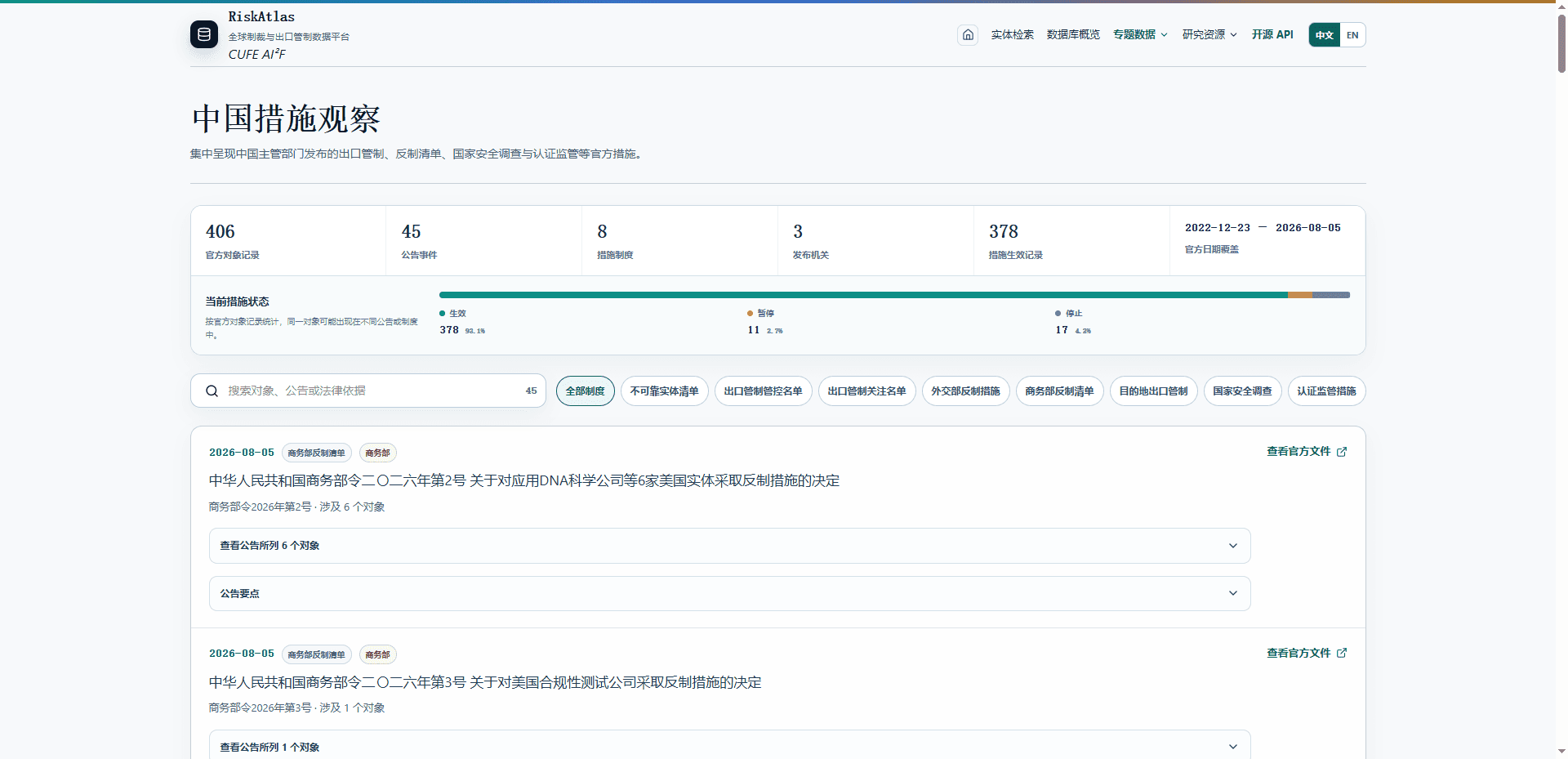The image size is (1568, 759).
Task: Click the RiskAtlas database logo icon
Action: click(204, 34)
